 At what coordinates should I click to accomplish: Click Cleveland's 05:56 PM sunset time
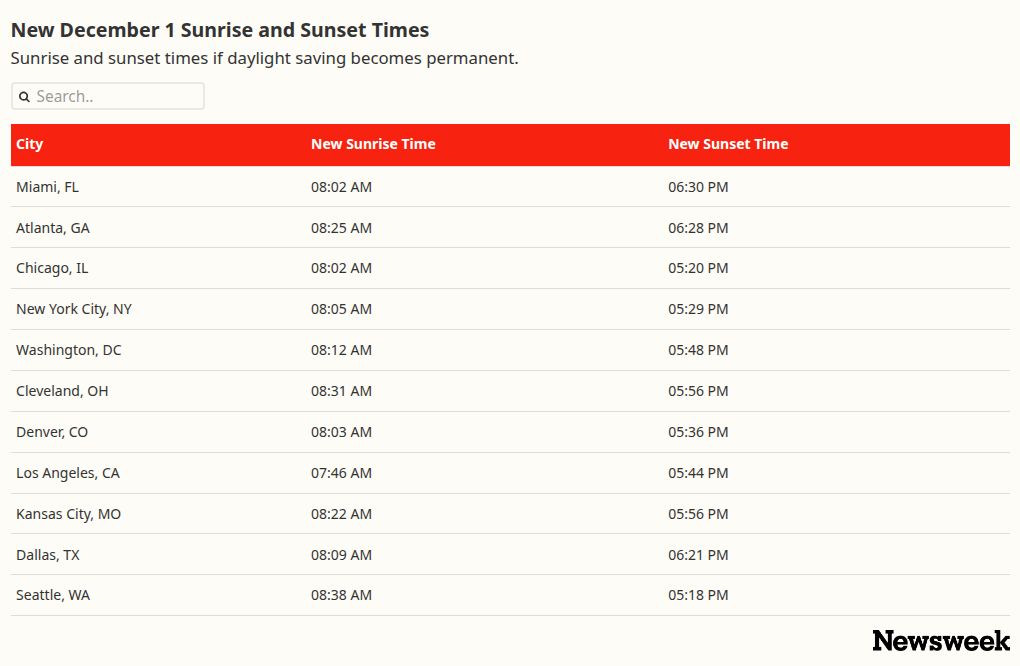pos(698,391)
